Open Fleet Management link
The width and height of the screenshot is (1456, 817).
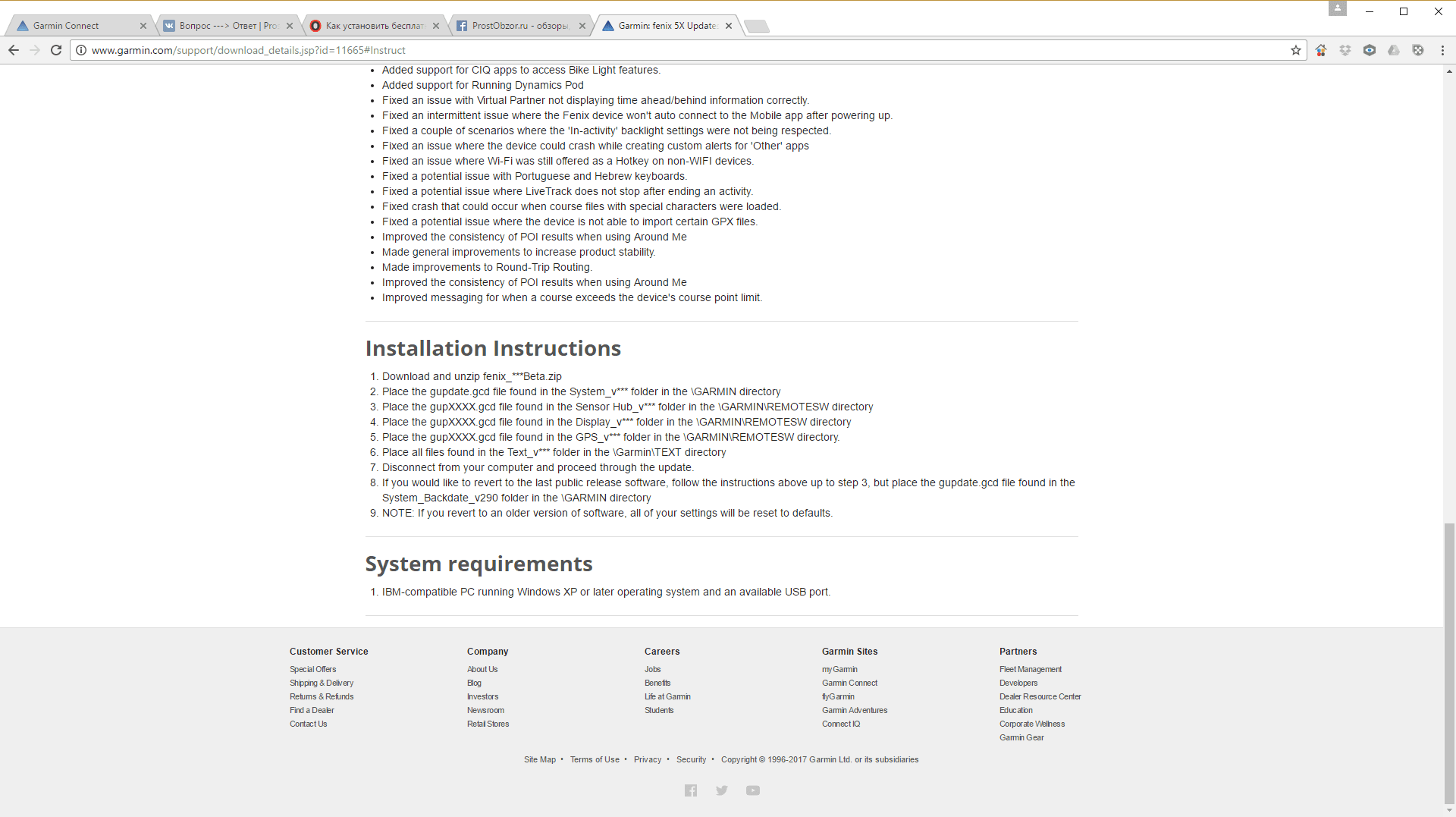(1031, 669)
